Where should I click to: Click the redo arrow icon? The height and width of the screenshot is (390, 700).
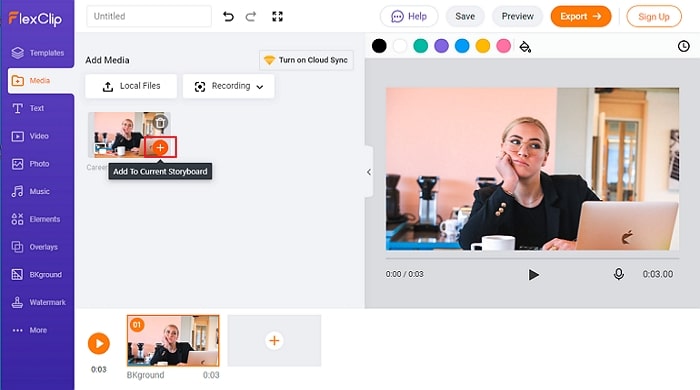click(251, 17)
